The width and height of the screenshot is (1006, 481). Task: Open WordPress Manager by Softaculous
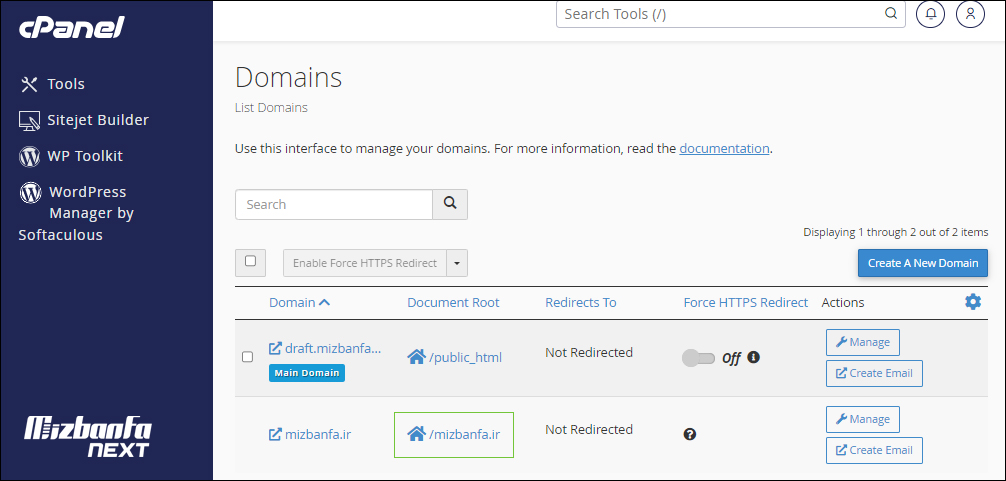[76, 213]
